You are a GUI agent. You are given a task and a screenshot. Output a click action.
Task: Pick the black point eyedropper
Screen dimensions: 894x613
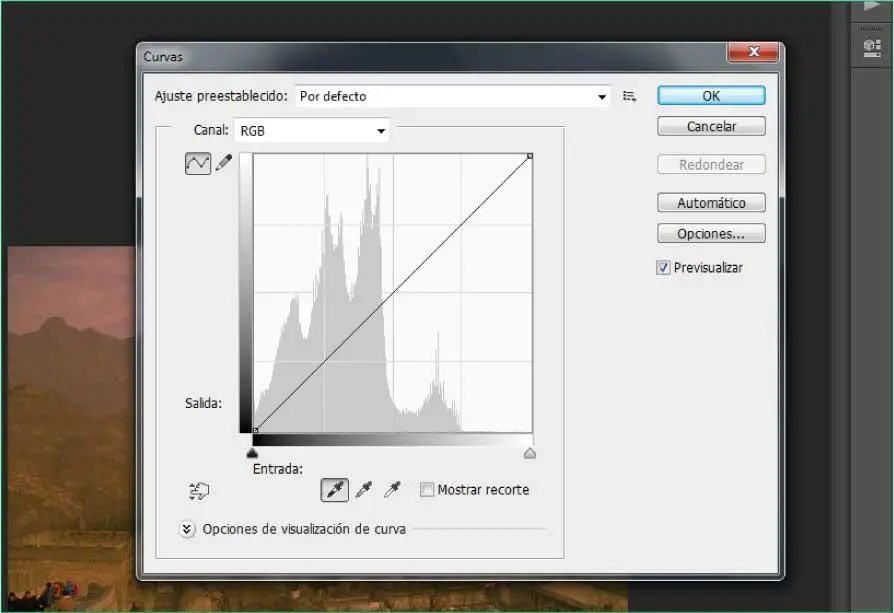(x=334, y=490)
